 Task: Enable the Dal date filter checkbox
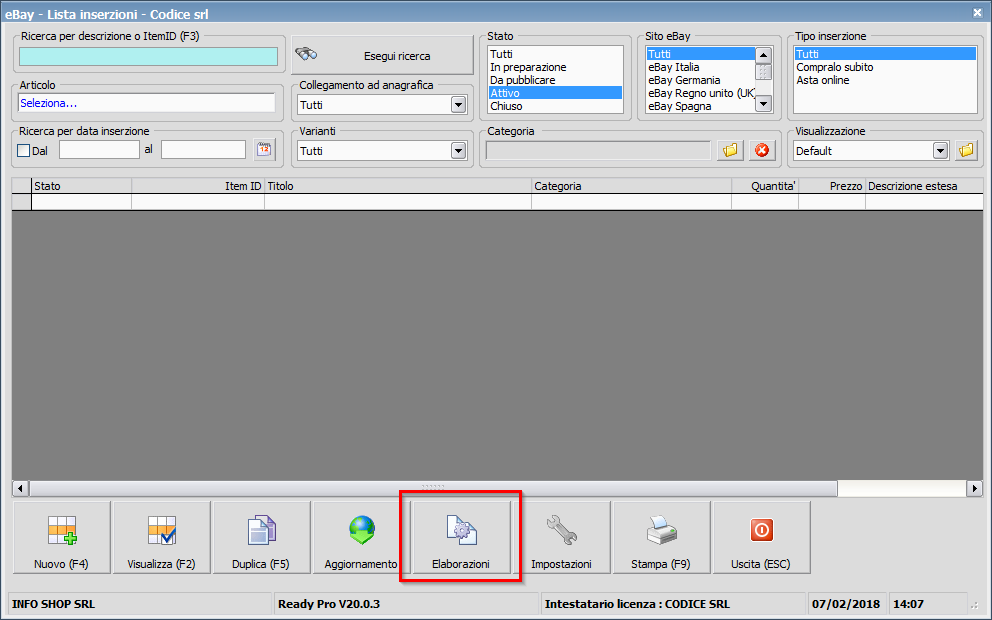24,151
